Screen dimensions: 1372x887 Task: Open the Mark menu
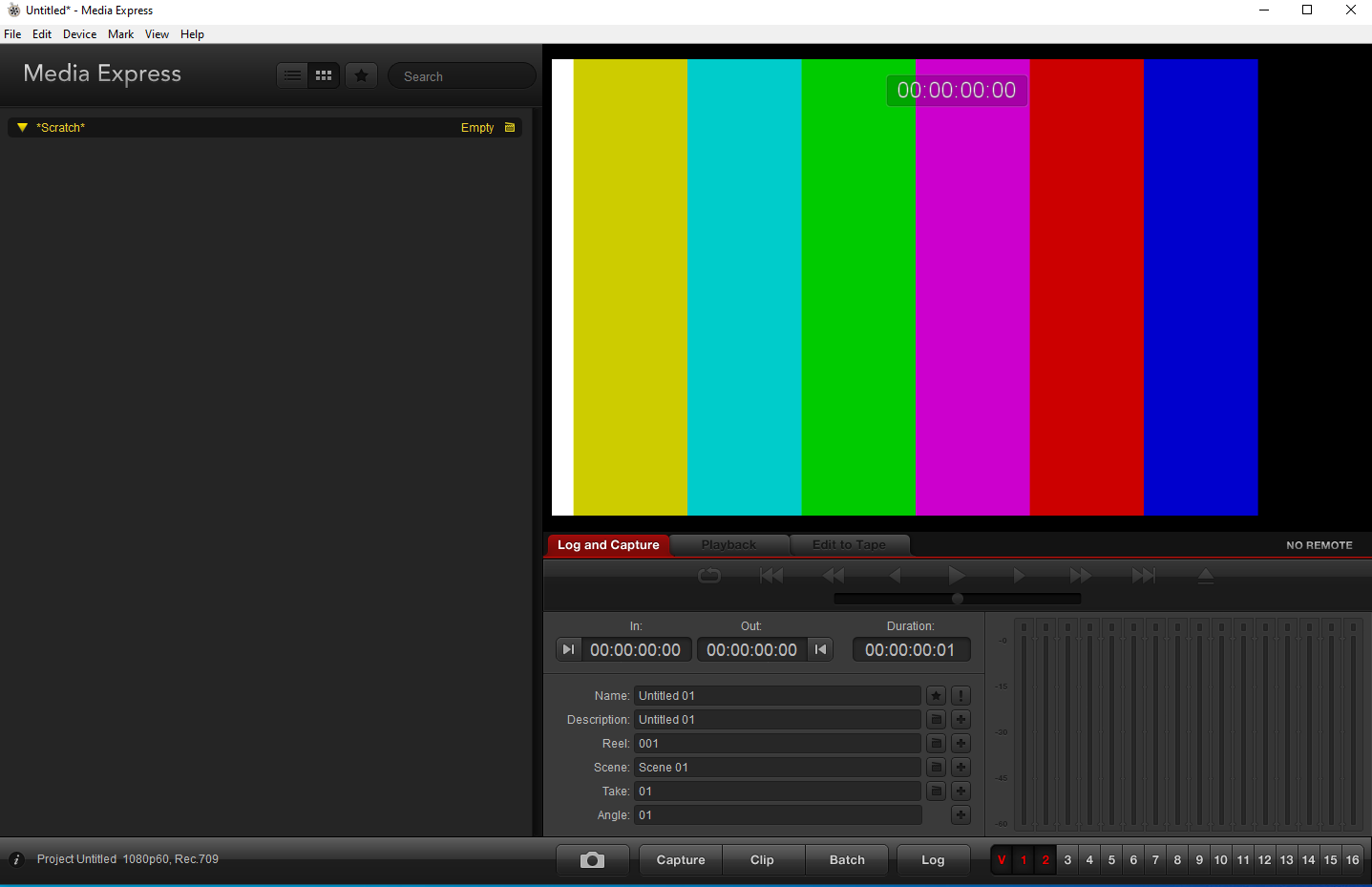(x=120, y=33)
